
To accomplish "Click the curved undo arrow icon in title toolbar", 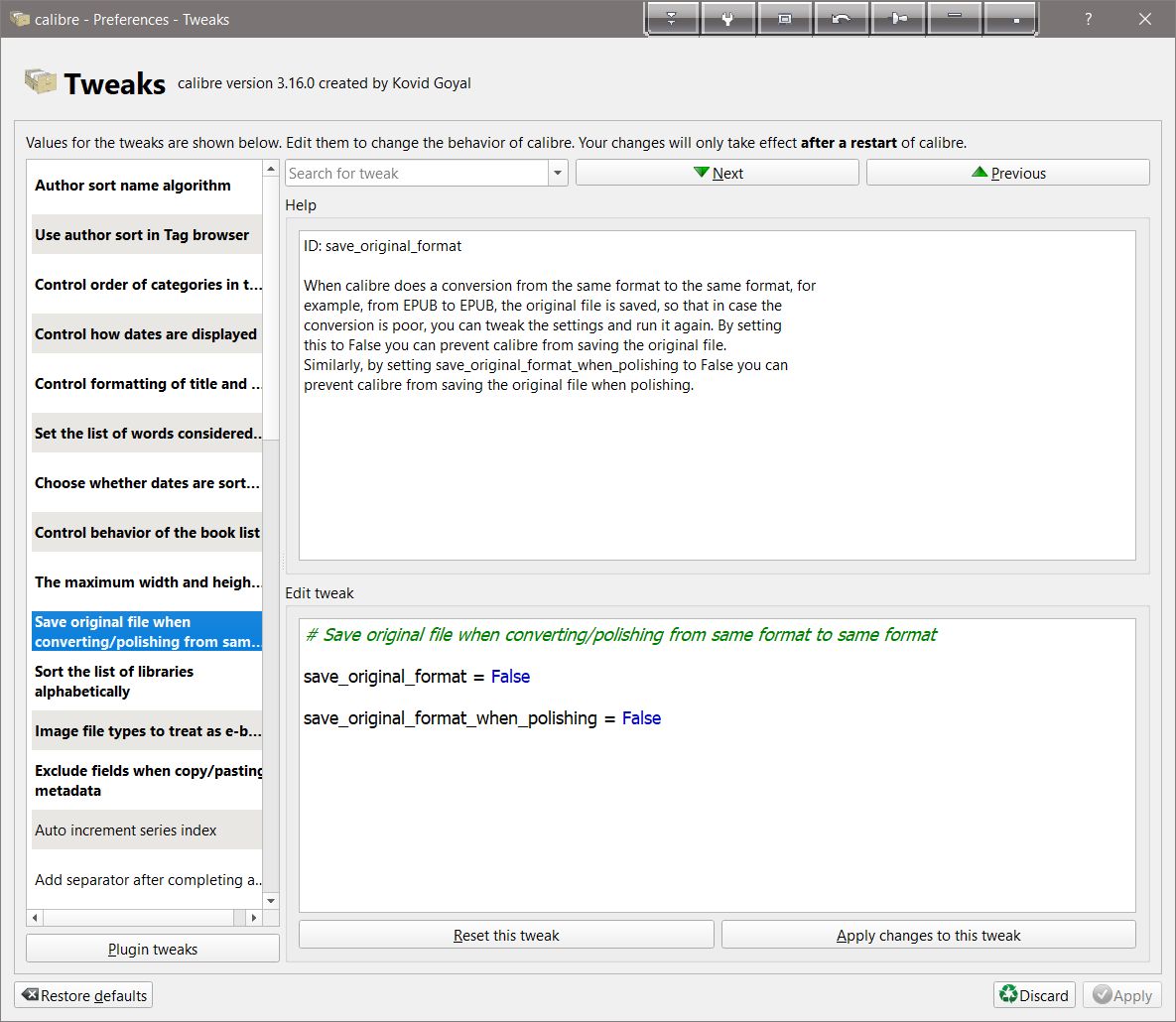I will pos(841,19).
